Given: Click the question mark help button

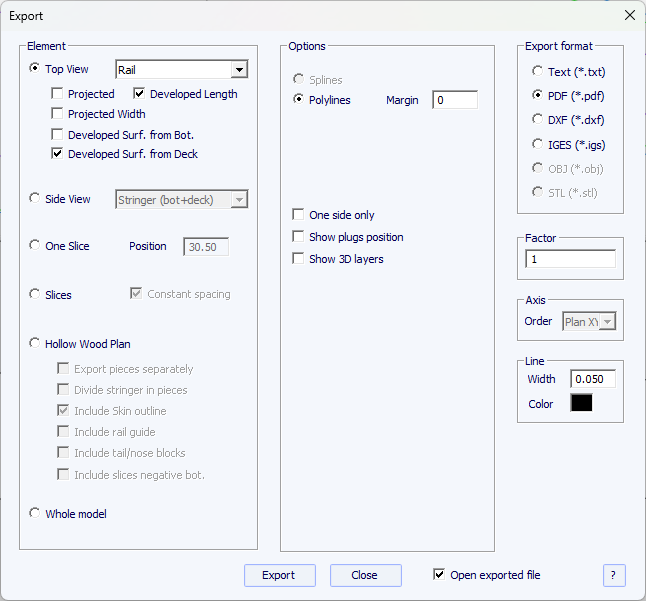Looking at the screenshot, I should coord(614,575).
